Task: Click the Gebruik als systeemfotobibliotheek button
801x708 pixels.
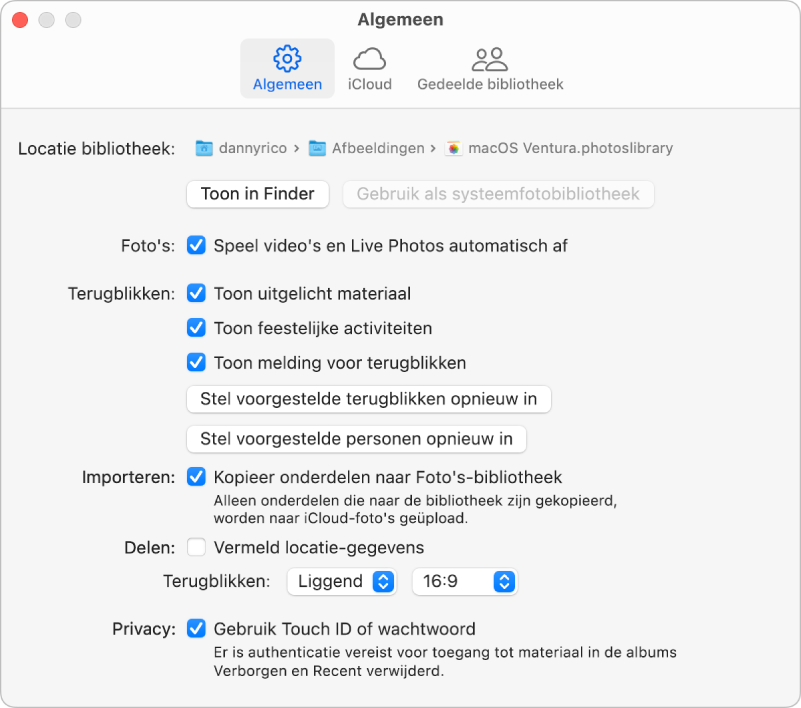Action: click(x=498, y=194)
